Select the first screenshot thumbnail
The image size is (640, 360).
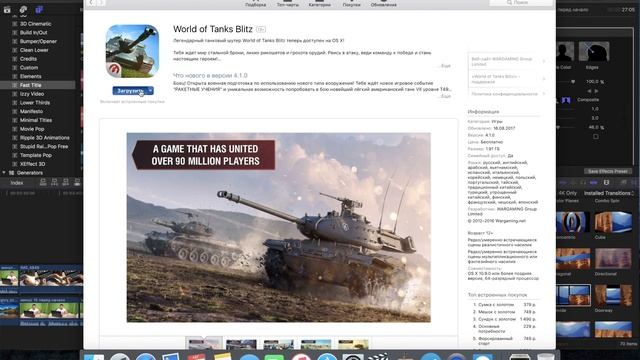pyautogui.click(x=204, y=343)
